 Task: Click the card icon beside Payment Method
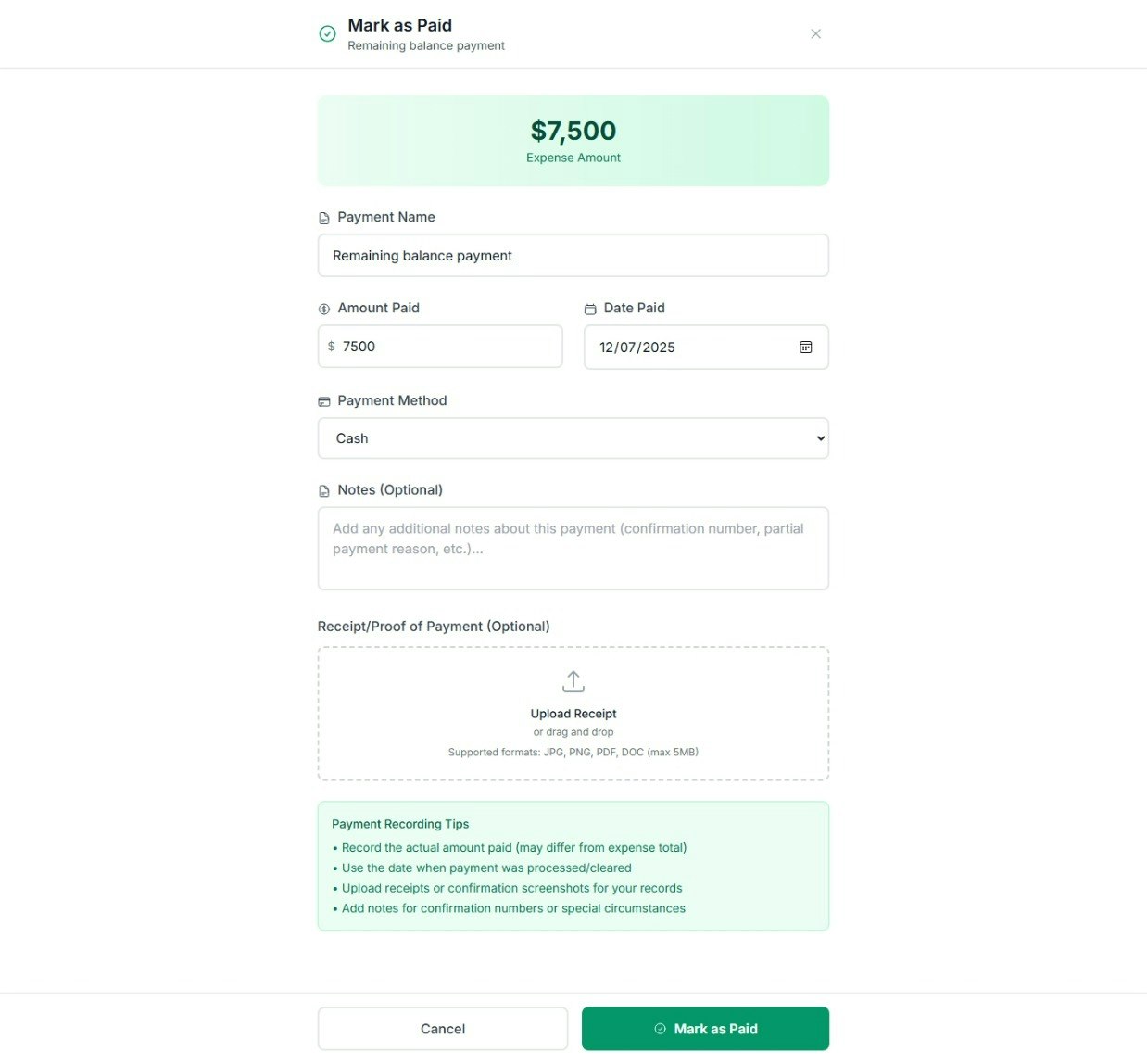click(x=323, y=400)
